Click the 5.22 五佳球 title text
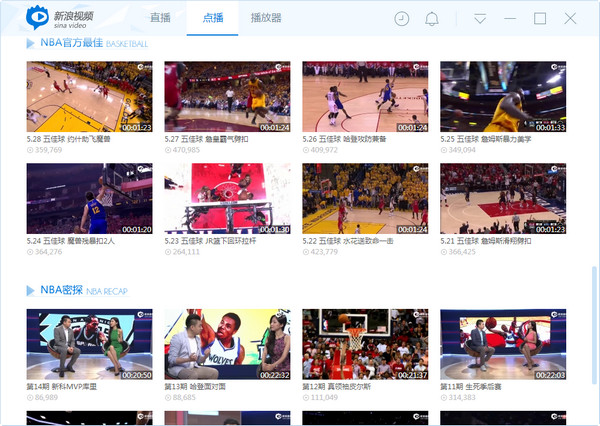Screen dimensions: 600x426 (343, 241)
